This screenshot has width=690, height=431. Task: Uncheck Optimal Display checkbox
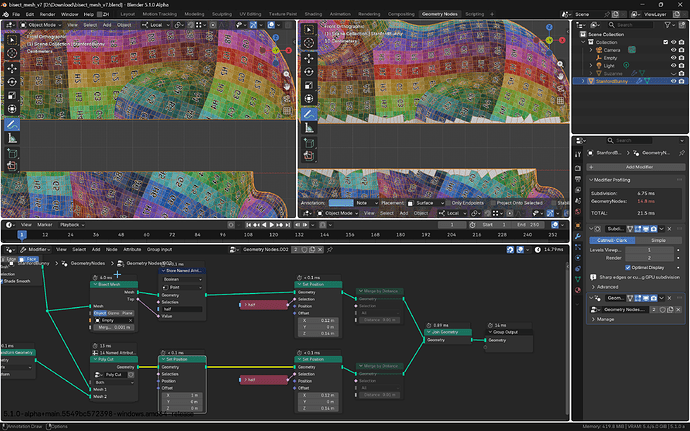pyautogui.click(x=628, y=268)
